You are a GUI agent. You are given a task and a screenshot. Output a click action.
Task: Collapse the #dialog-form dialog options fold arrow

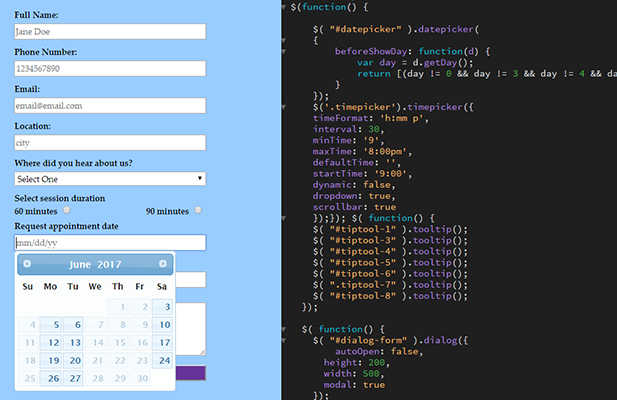pyautogui.click(x=284, y=340)
